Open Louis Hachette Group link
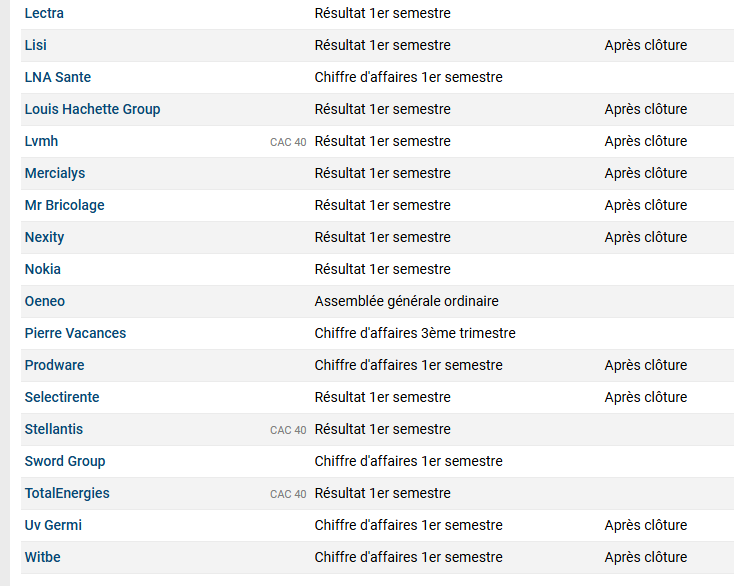Image resolution: width=734 pixels, height=586 pixels. 92,109
